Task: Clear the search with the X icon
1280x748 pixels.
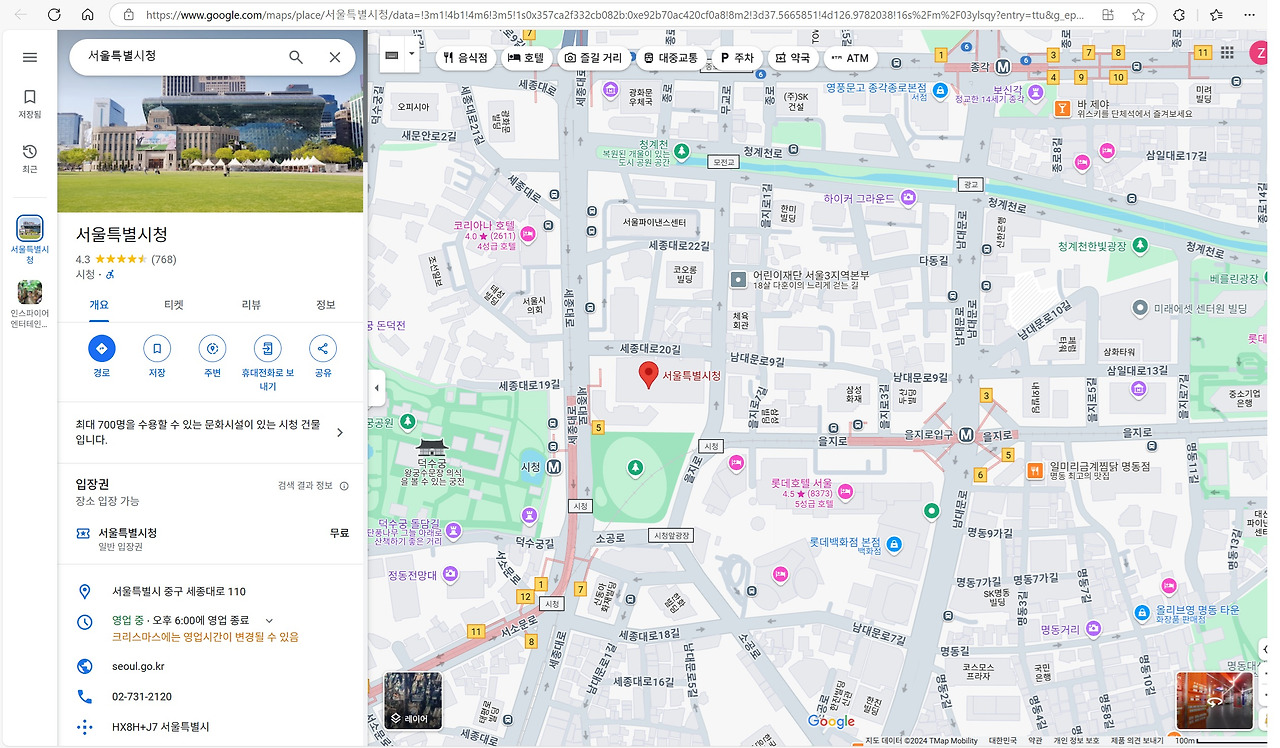Action: click(x=335, y=57)
